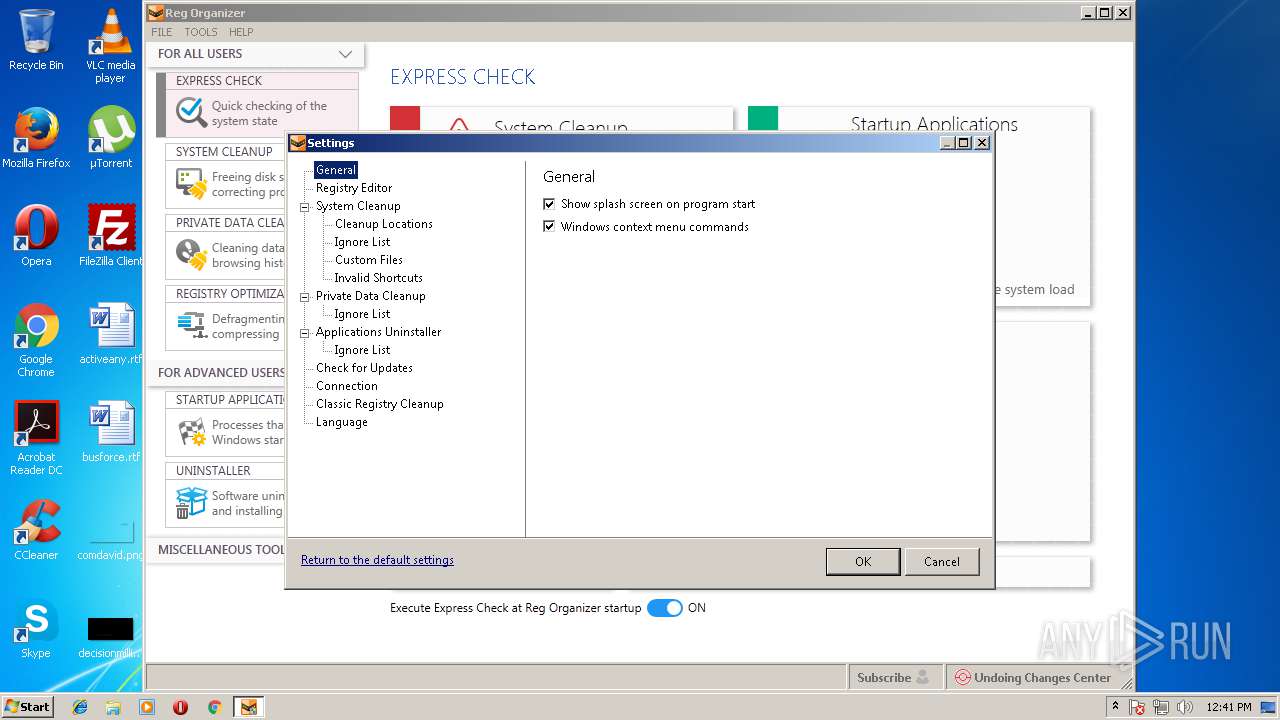This screenshot has width=1280, height=720.
Task: Click the Registry Optimization defragment icon
Action: coord(191,326)
